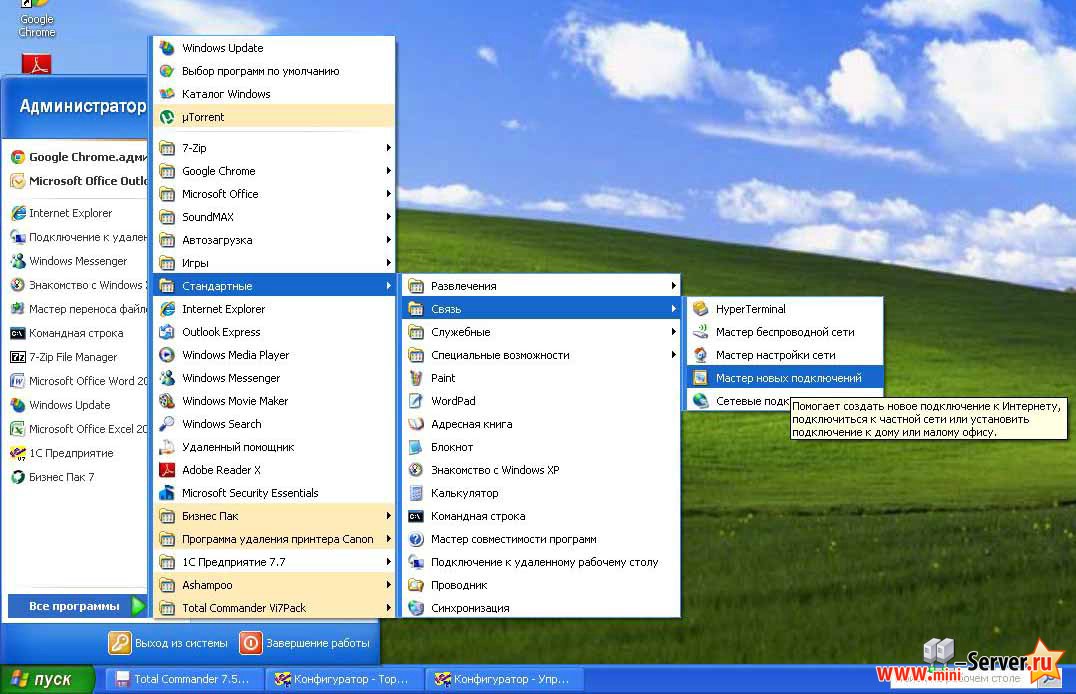This screenshot has width=1076, height=694.
Task: Click the Windows Movie Maker icon
Action: [167, 401]
